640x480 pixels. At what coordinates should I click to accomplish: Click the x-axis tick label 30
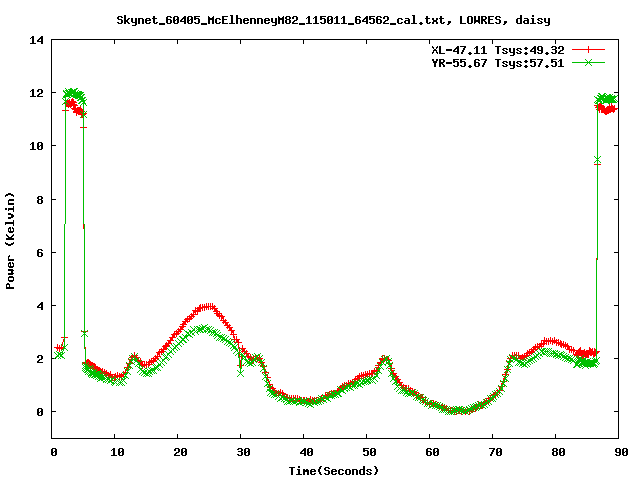click(243, 452)
